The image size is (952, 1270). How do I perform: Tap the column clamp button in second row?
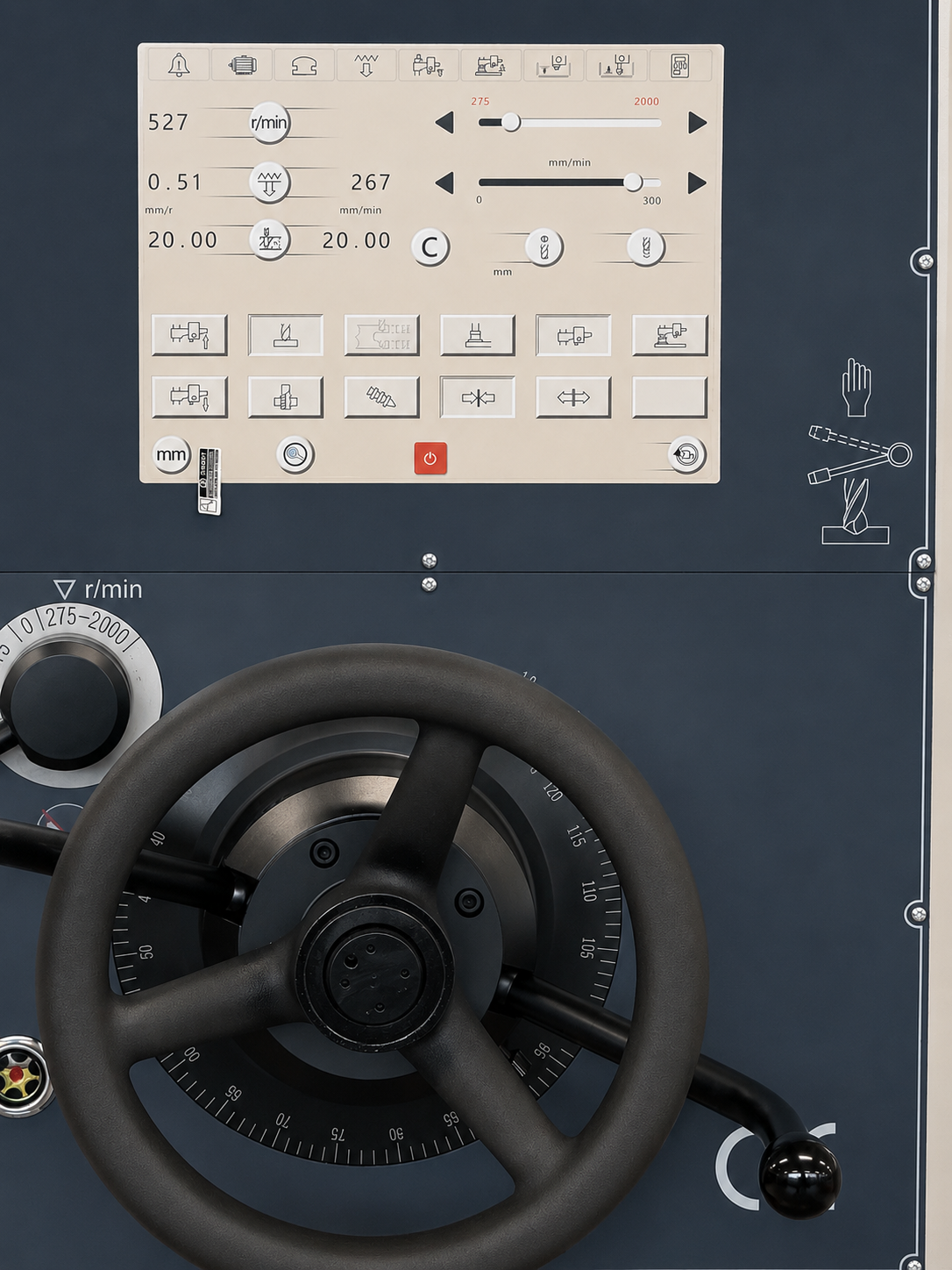[x=286, y=397]
